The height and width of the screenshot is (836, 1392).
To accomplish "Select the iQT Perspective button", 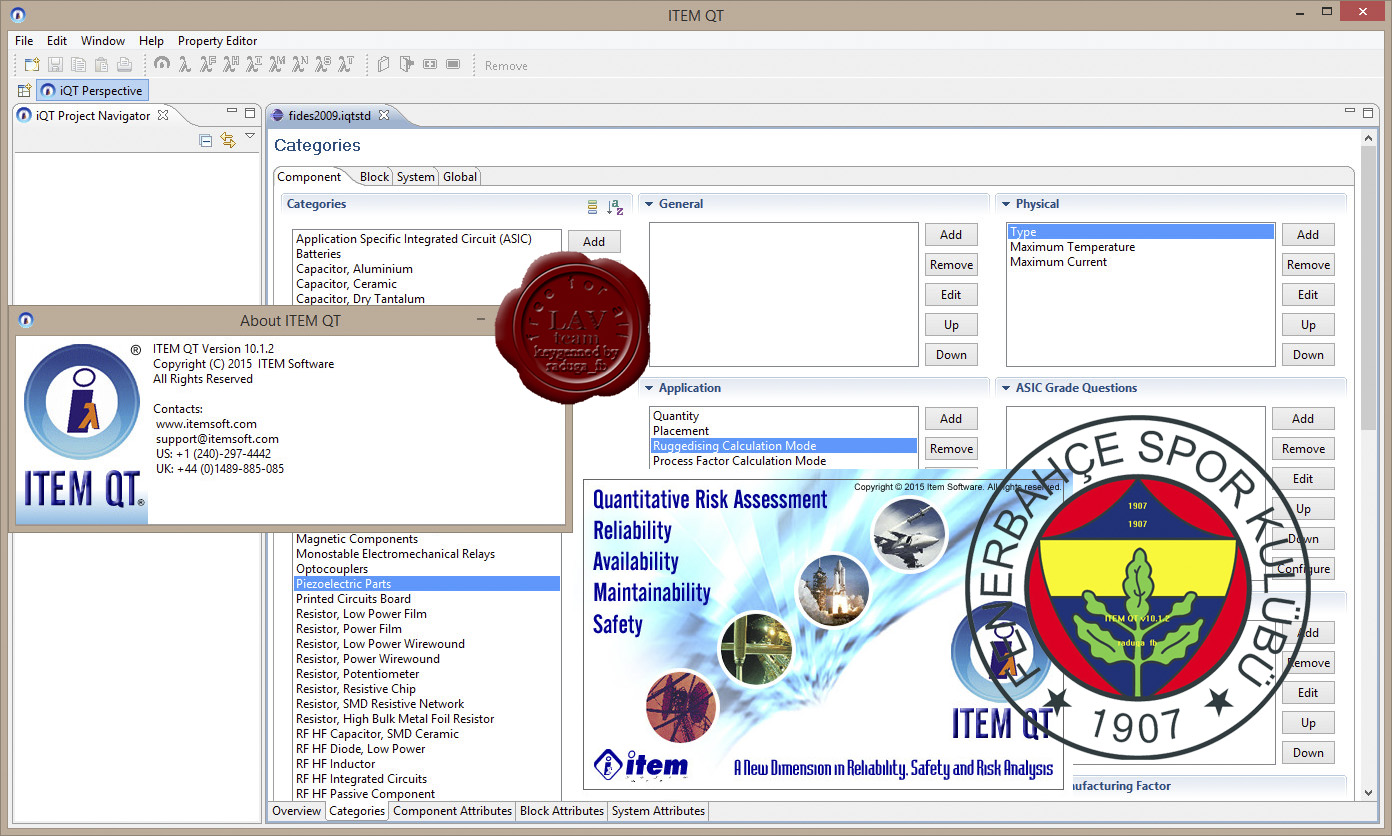I will coord(92,90).
